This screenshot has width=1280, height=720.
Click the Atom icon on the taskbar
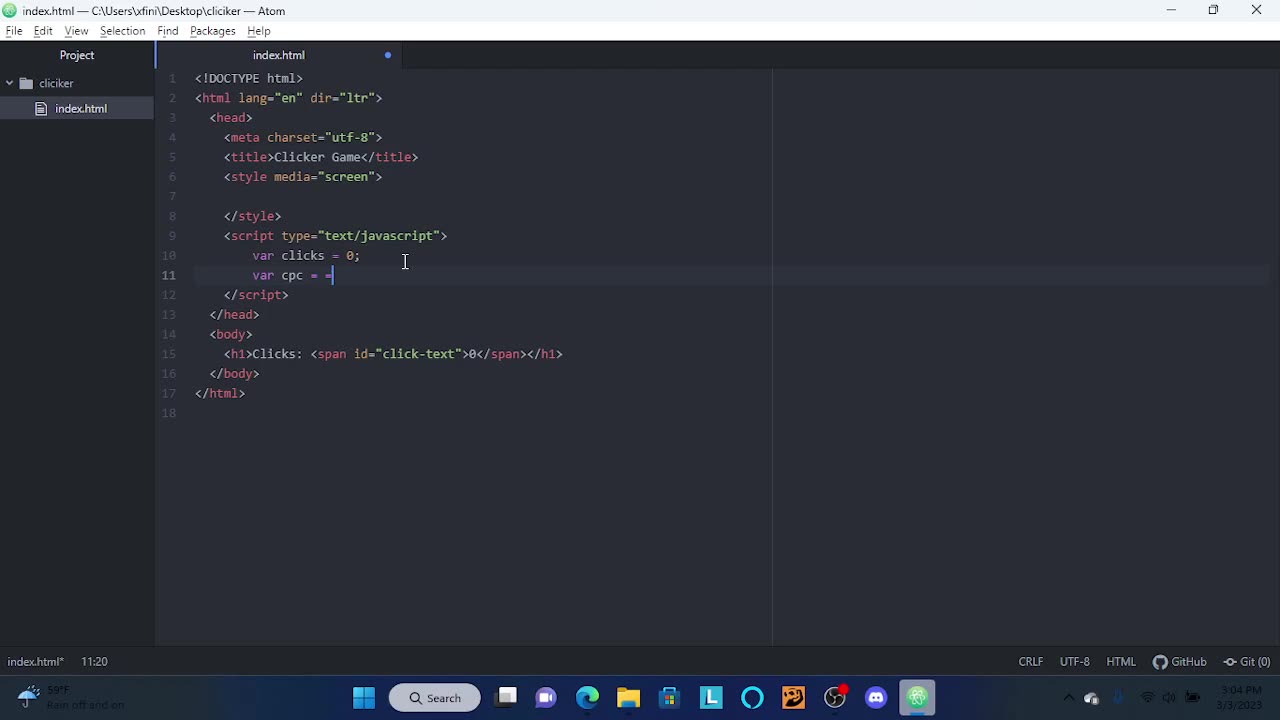pyautogui.click(x=917, y=698)
